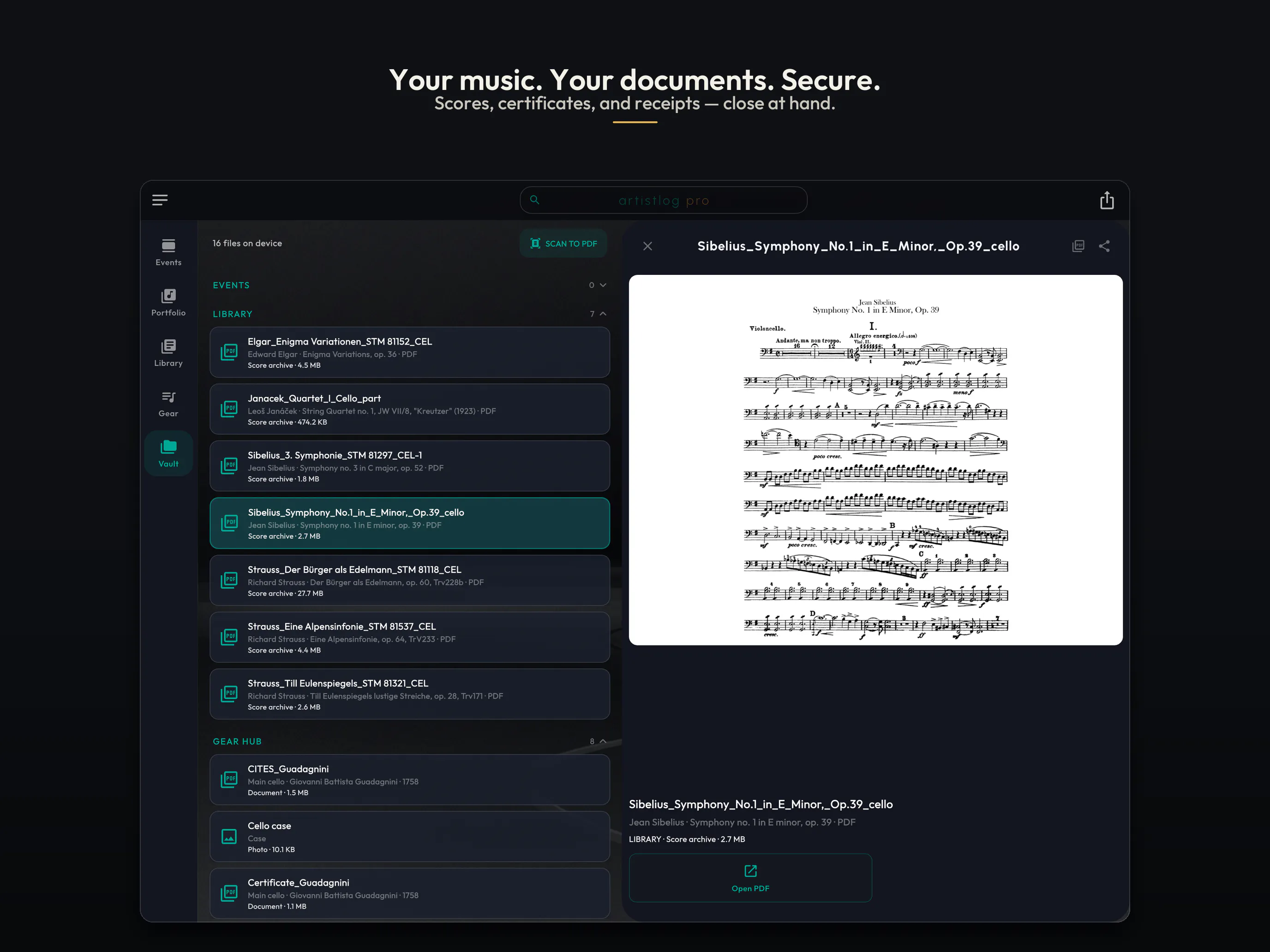Click PDF icon of Elgar Enigma Variationen file
Viewport: 1270px width, 952px height.
pos(229,352)
